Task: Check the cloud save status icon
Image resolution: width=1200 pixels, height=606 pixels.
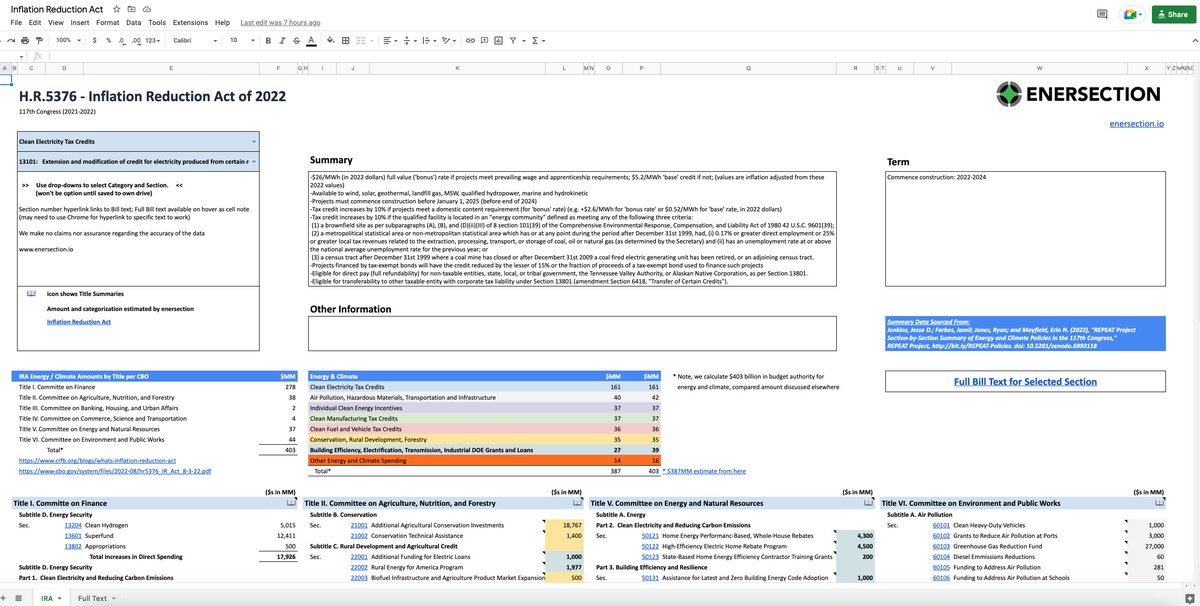Action: pos(147,9)
